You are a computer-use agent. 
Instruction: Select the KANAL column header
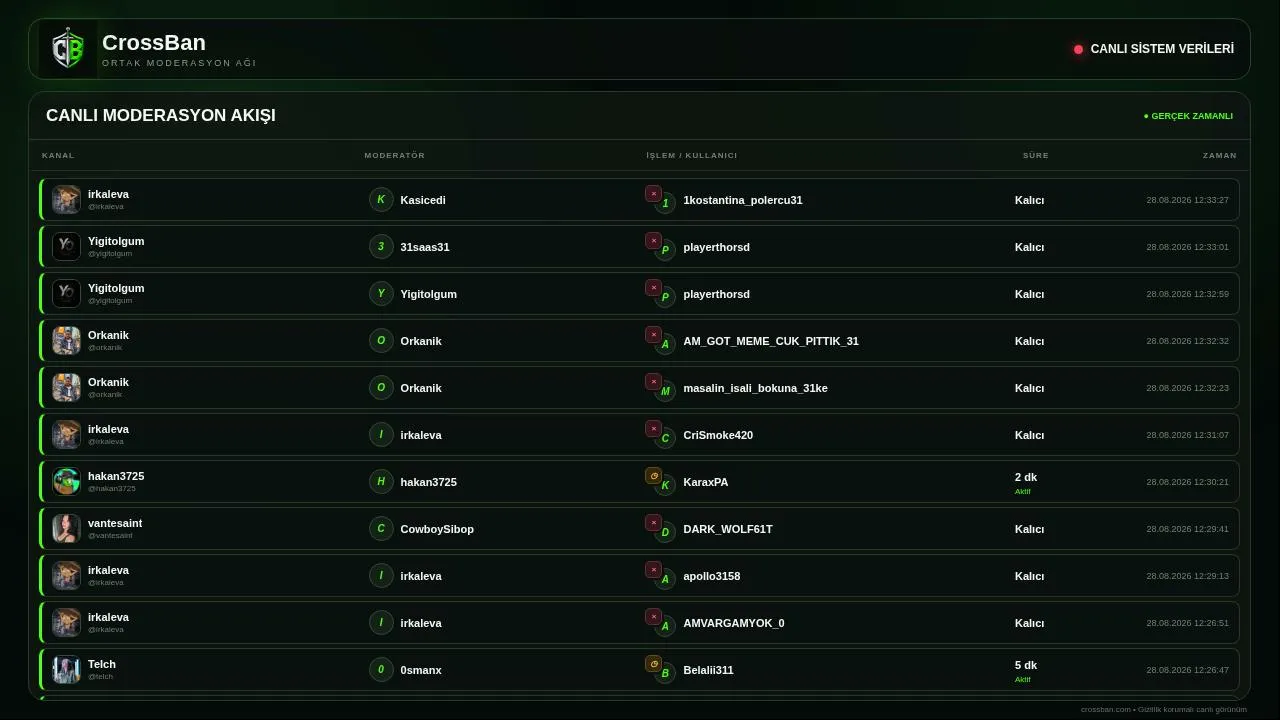[58, 155]
